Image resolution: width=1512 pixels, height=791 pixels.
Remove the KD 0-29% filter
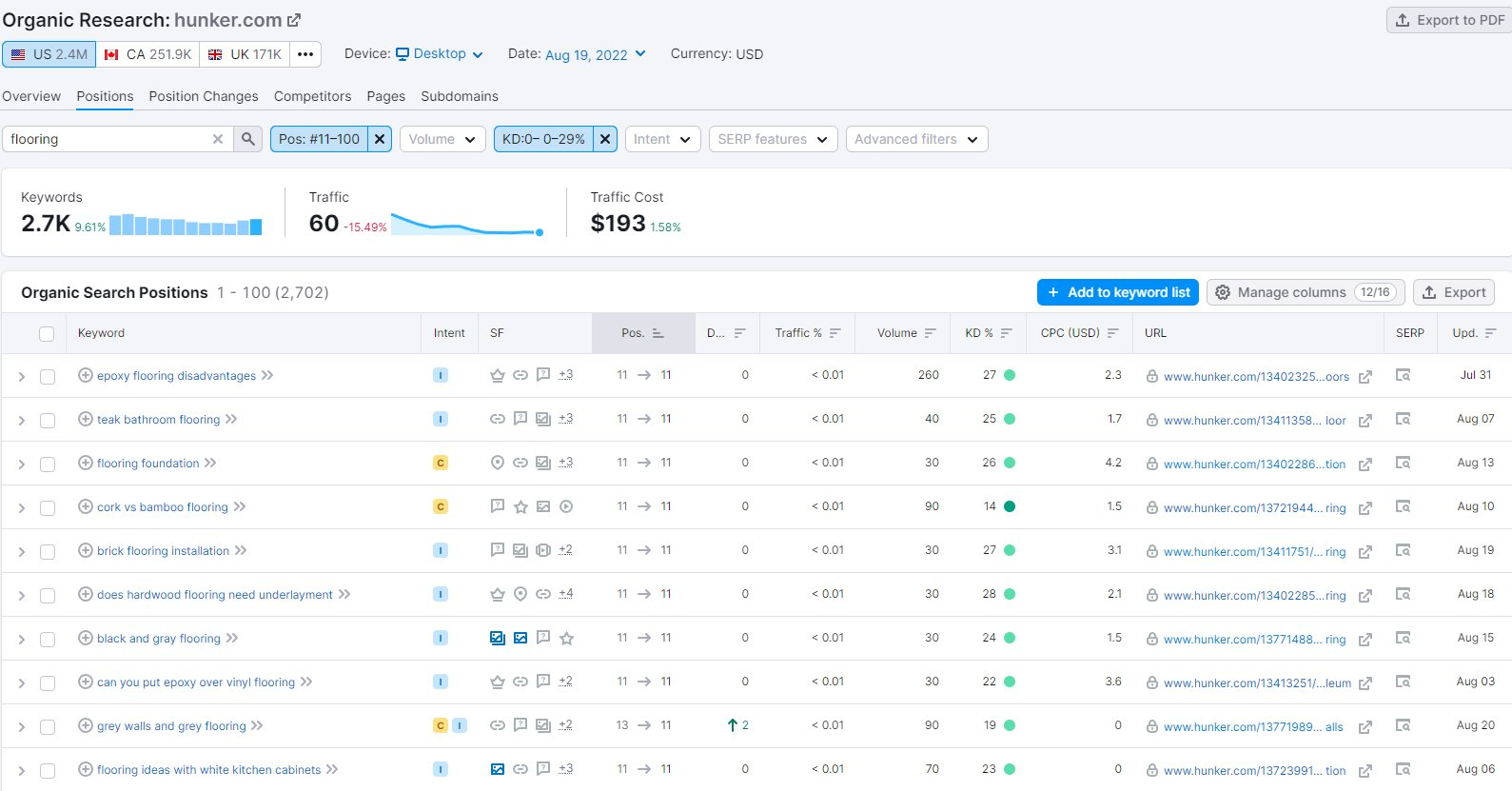click(605, 139)
